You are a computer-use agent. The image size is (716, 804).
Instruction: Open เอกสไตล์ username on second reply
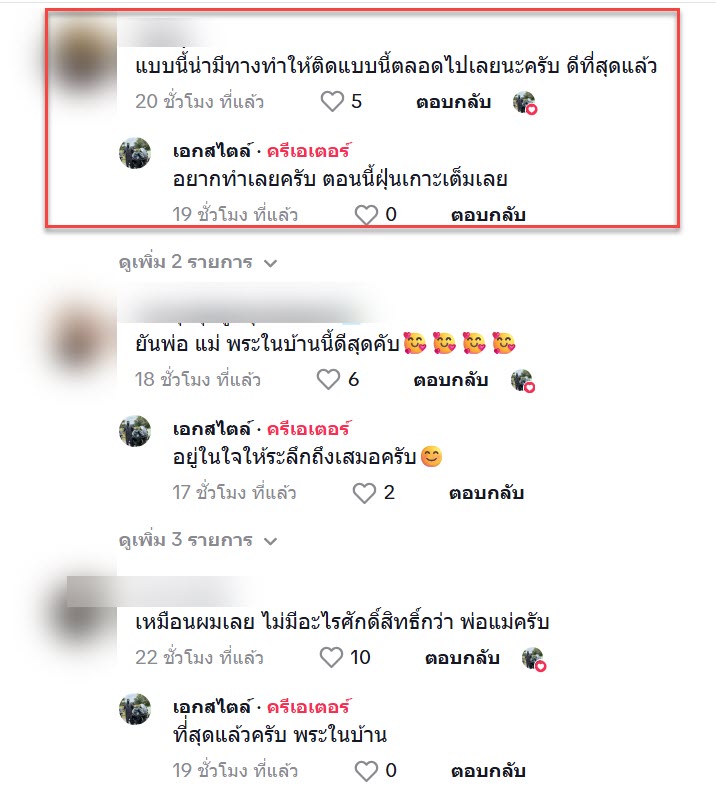[x=213, y=429]
